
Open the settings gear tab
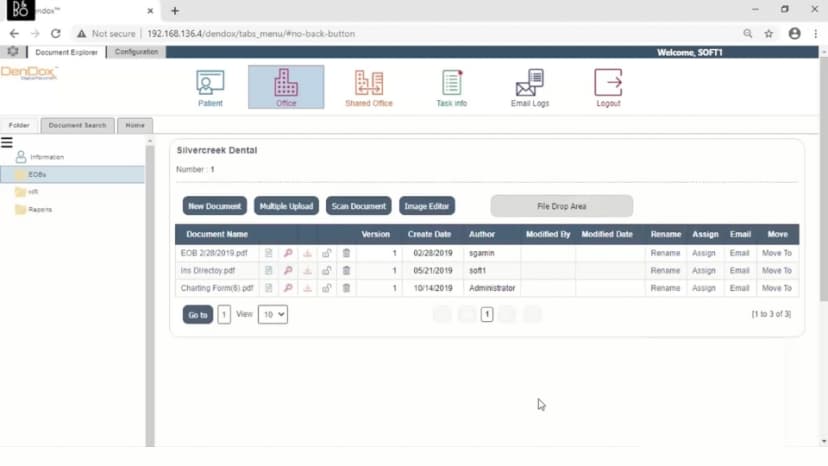(x=13, y=51)
